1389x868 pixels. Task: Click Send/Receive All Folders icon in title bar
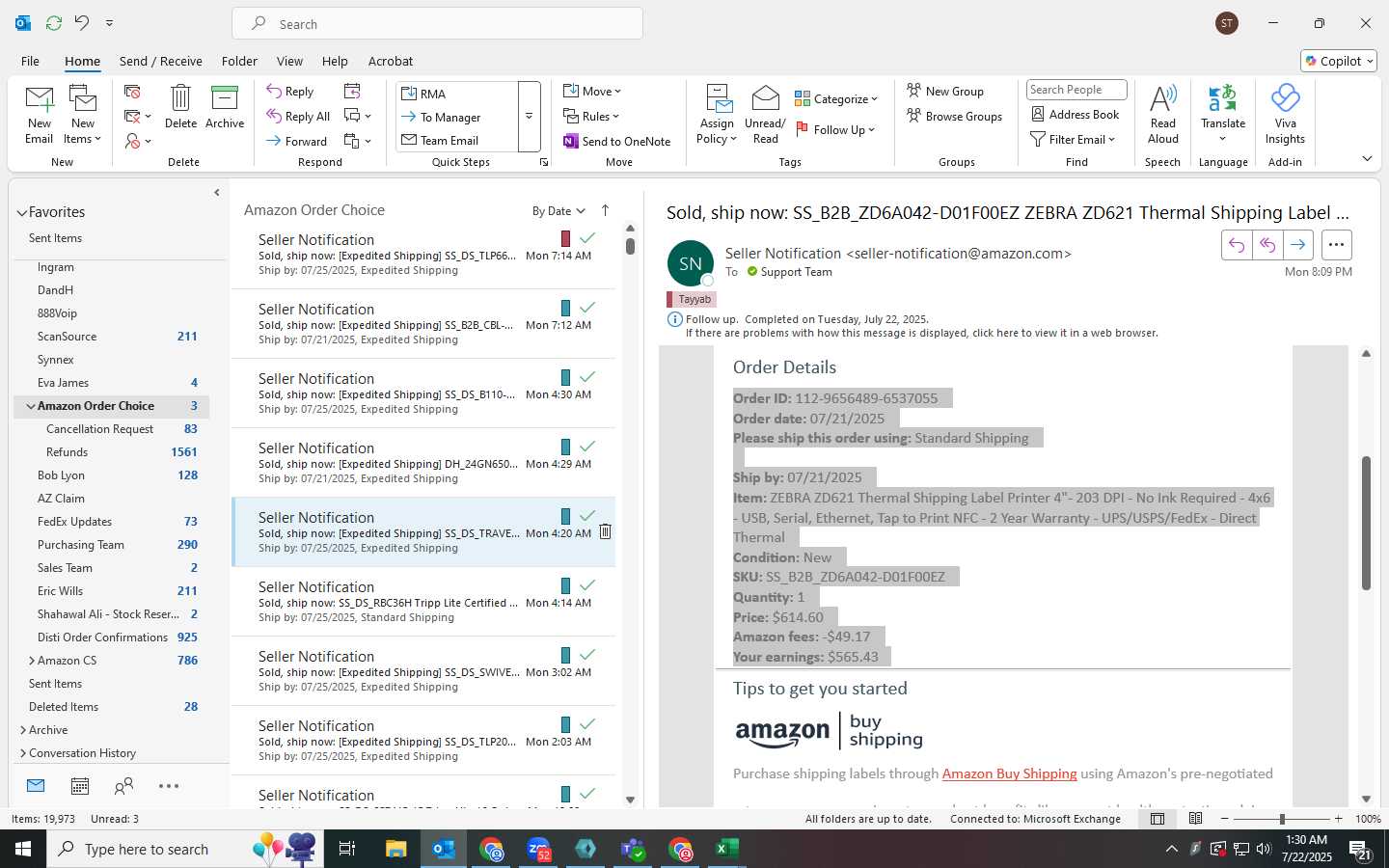click(x=54, y=22)
